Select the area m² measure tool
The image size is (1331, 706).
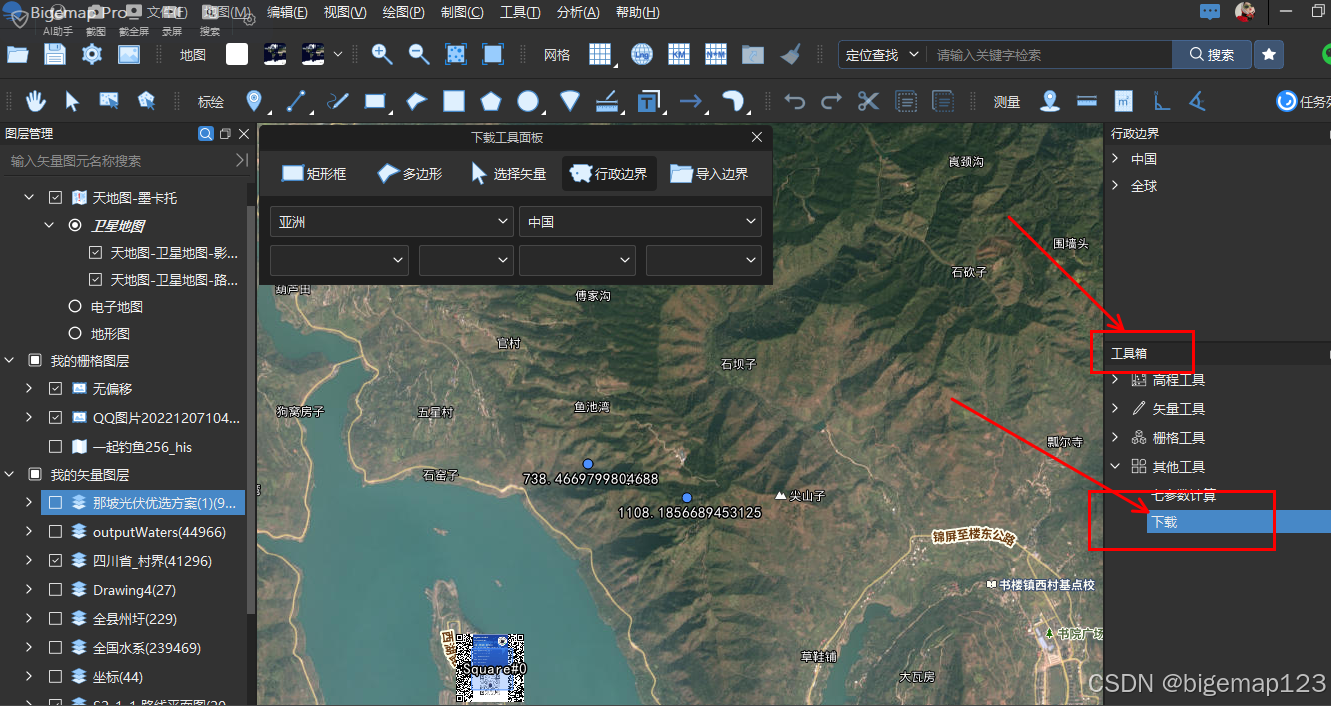pyautogui.click(x=1123, y=101)
